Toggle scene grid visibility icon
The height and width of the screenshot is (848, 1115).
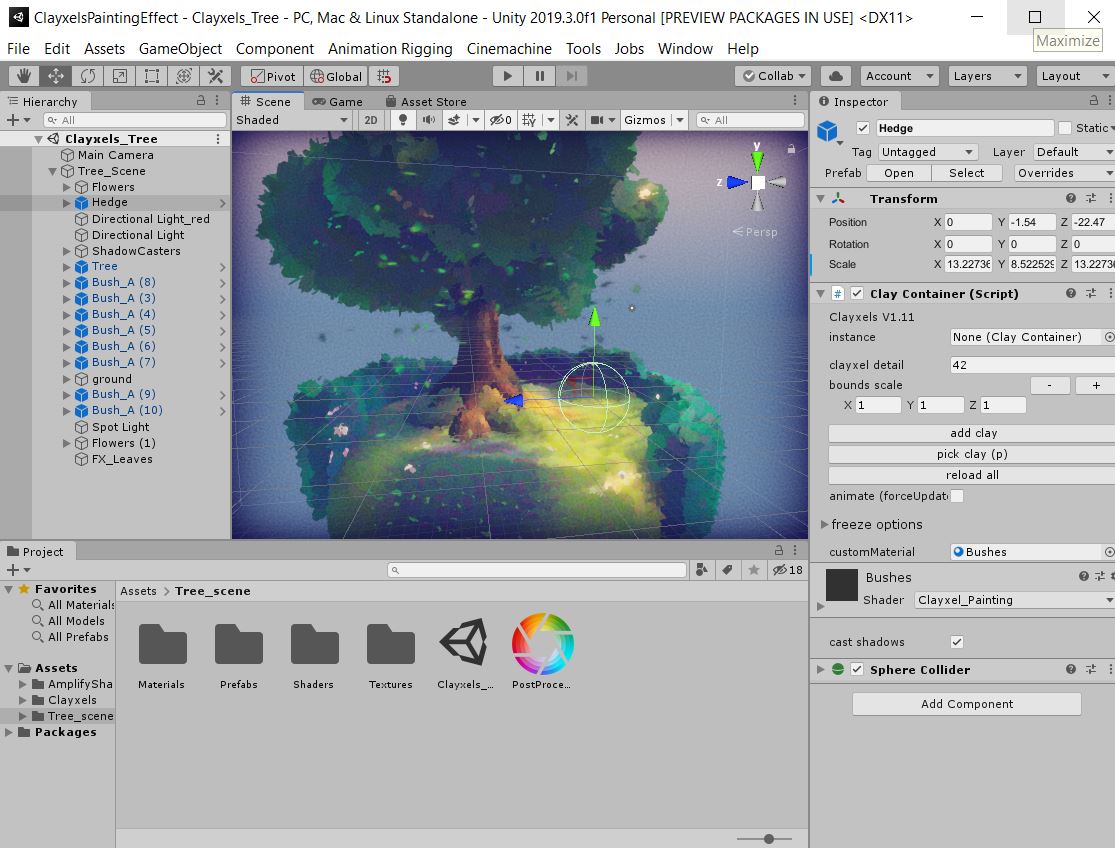pyautogui.click(x=529, y=120)
